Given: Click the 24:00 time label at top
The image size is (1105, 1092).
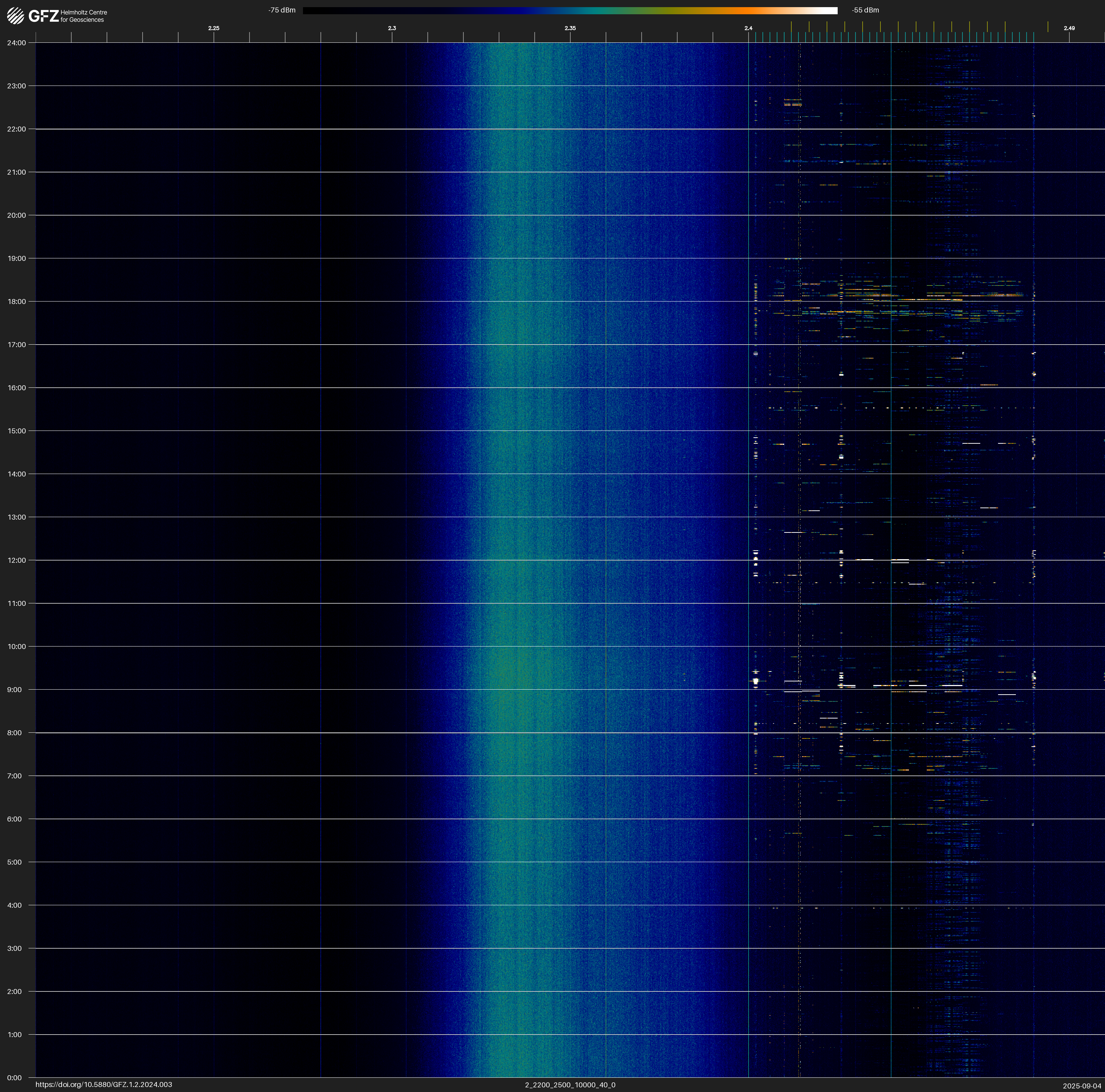Looking at the screenshot, I should pos(17,43).
